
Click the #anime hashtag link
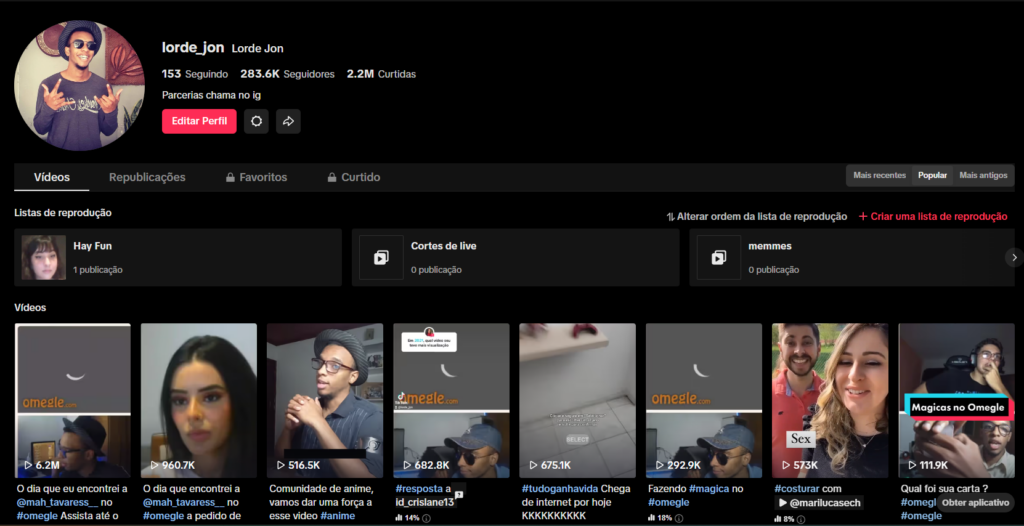(x=338, y=516)
